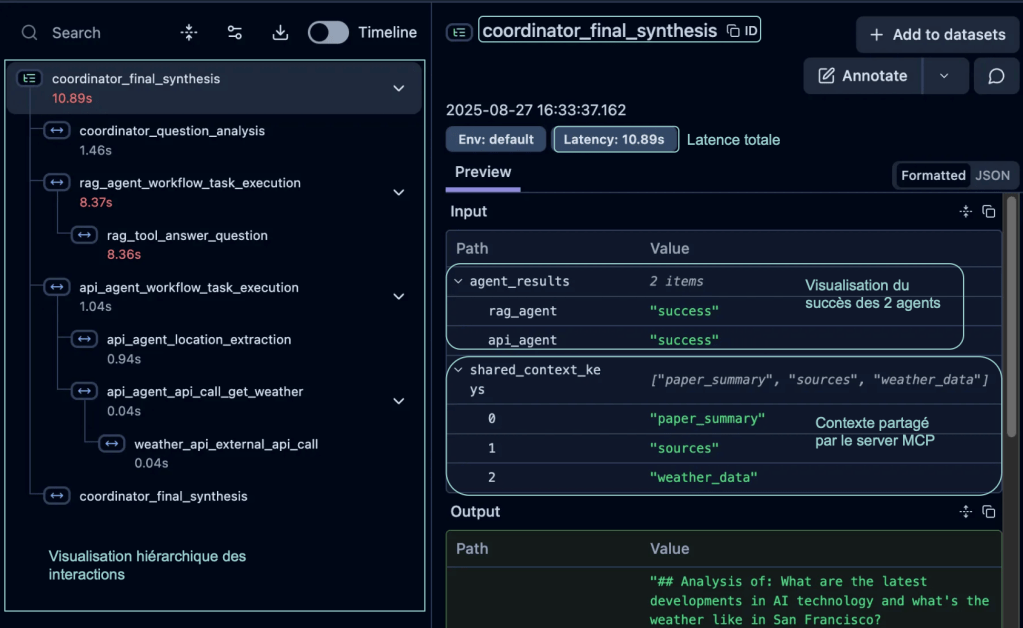Collapse the agent_results row
The image size is (1023, 628).
coord(458,281)
